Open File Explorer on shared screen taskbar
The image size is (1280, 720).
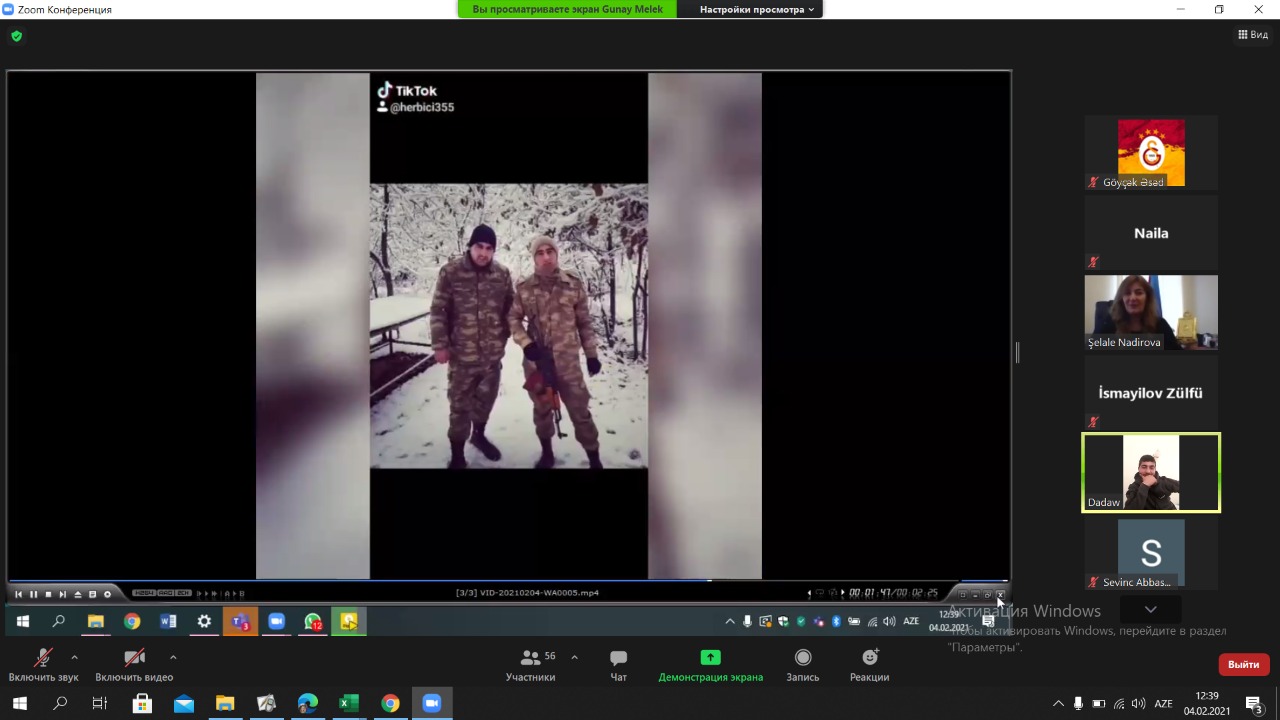tap(96, 621)
